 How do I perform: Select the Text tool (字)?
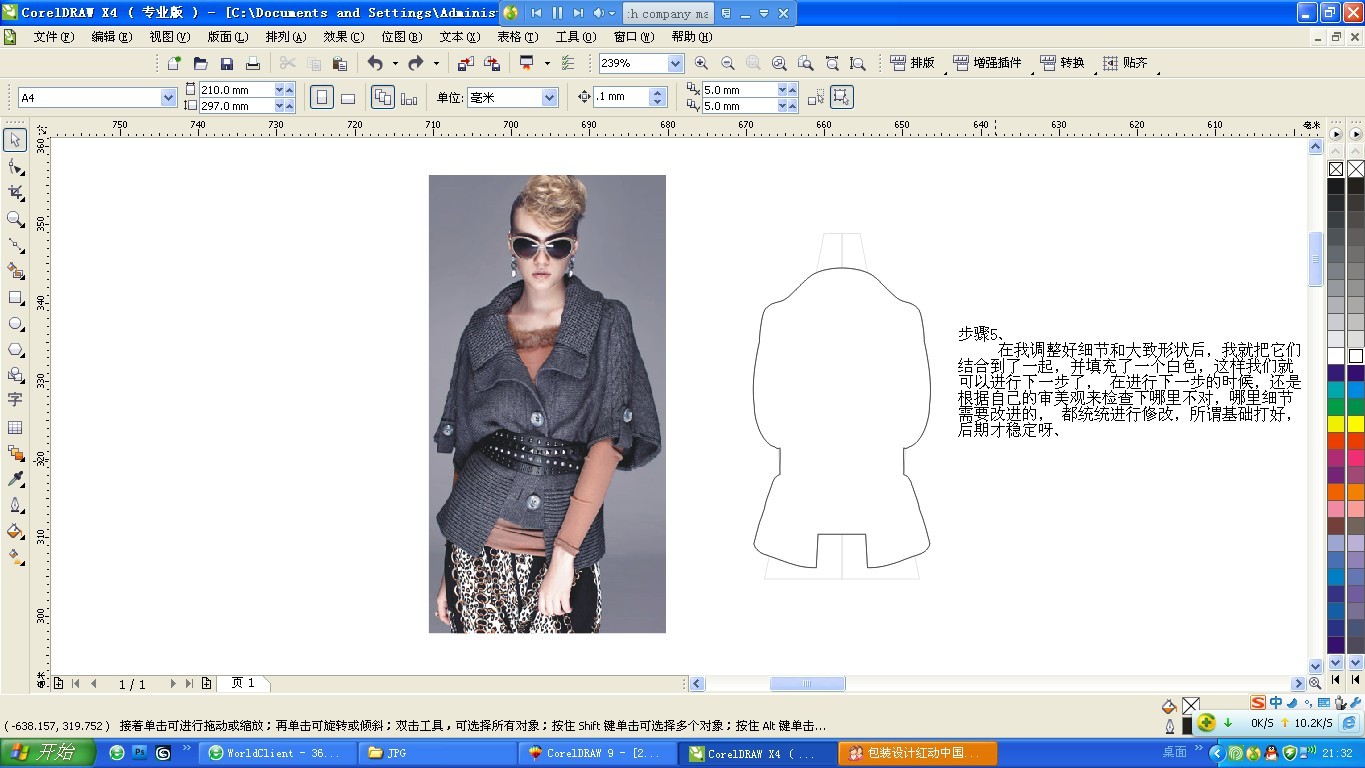click(15, 400)
